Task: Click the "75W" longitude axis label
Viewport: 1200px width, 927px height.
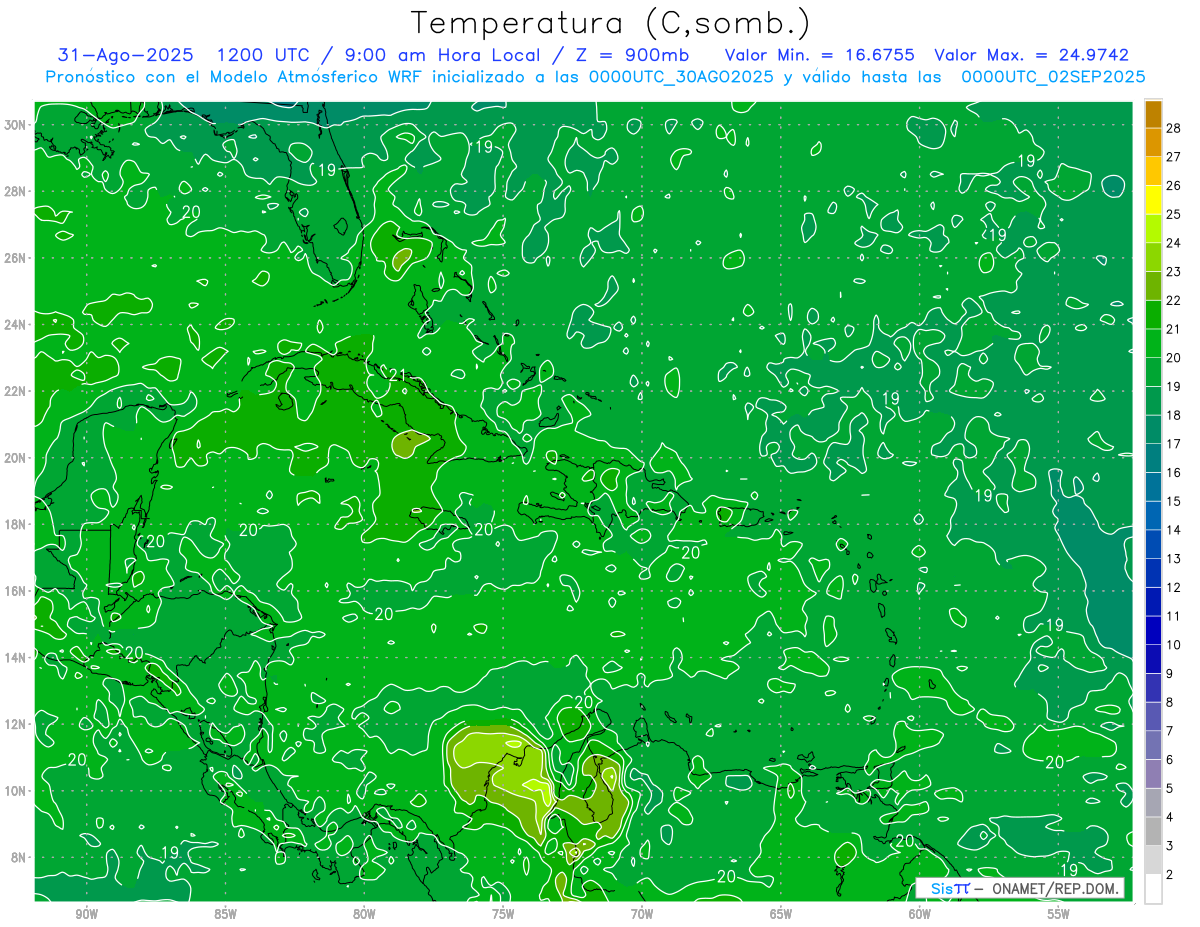Action: 503,914
